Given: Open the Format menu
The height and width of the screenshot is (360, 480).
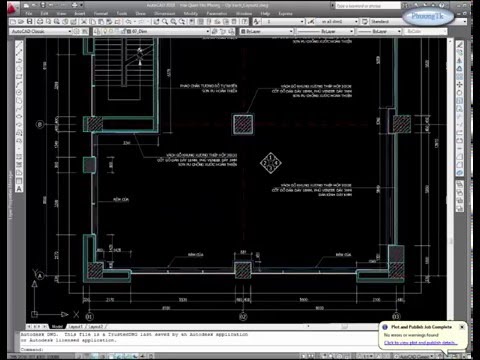Looking at the screenshot, I should [101, 14].
